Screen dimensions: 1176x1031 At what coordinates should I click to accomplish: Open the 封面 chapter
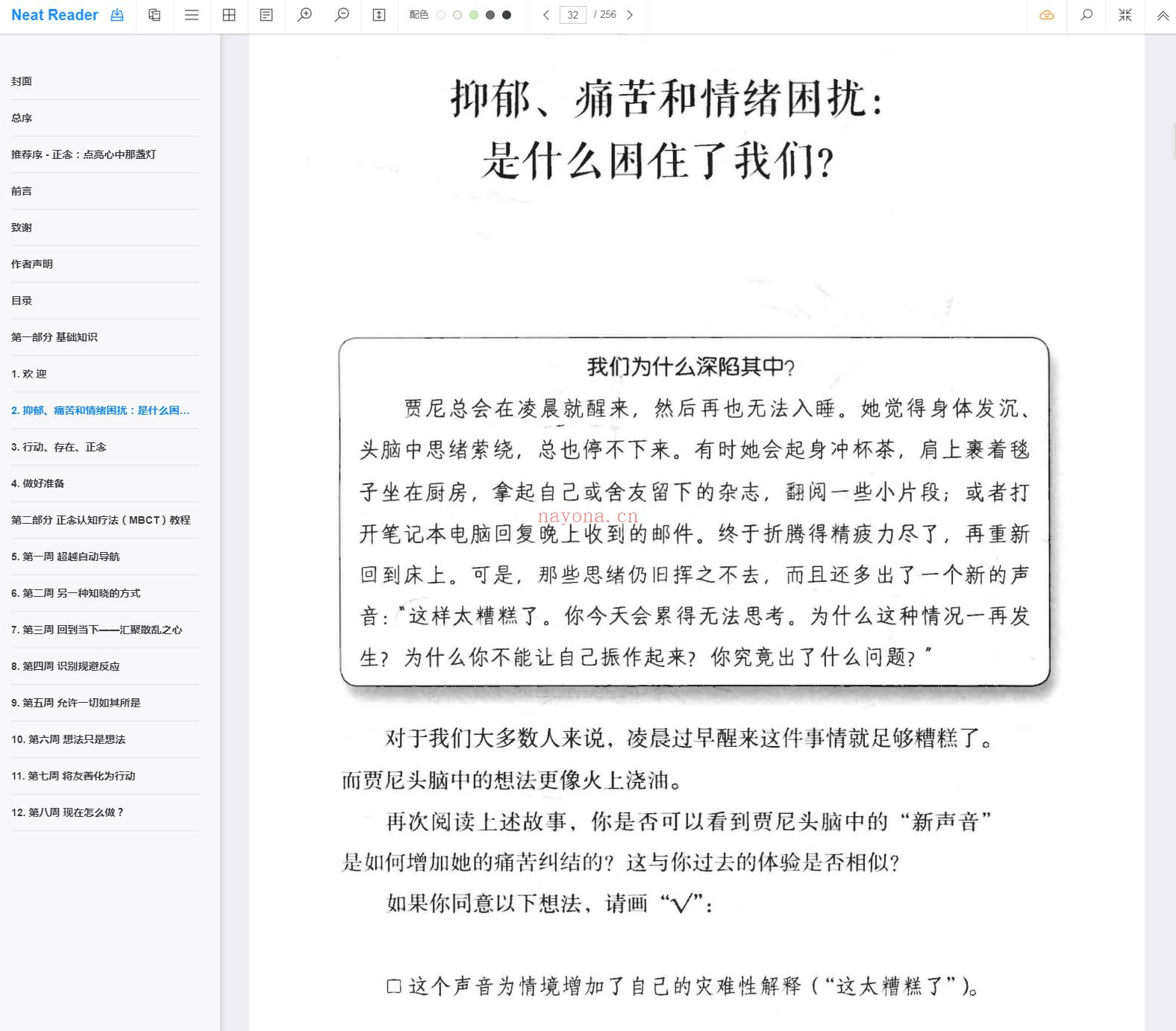click(x=105, y=81)
